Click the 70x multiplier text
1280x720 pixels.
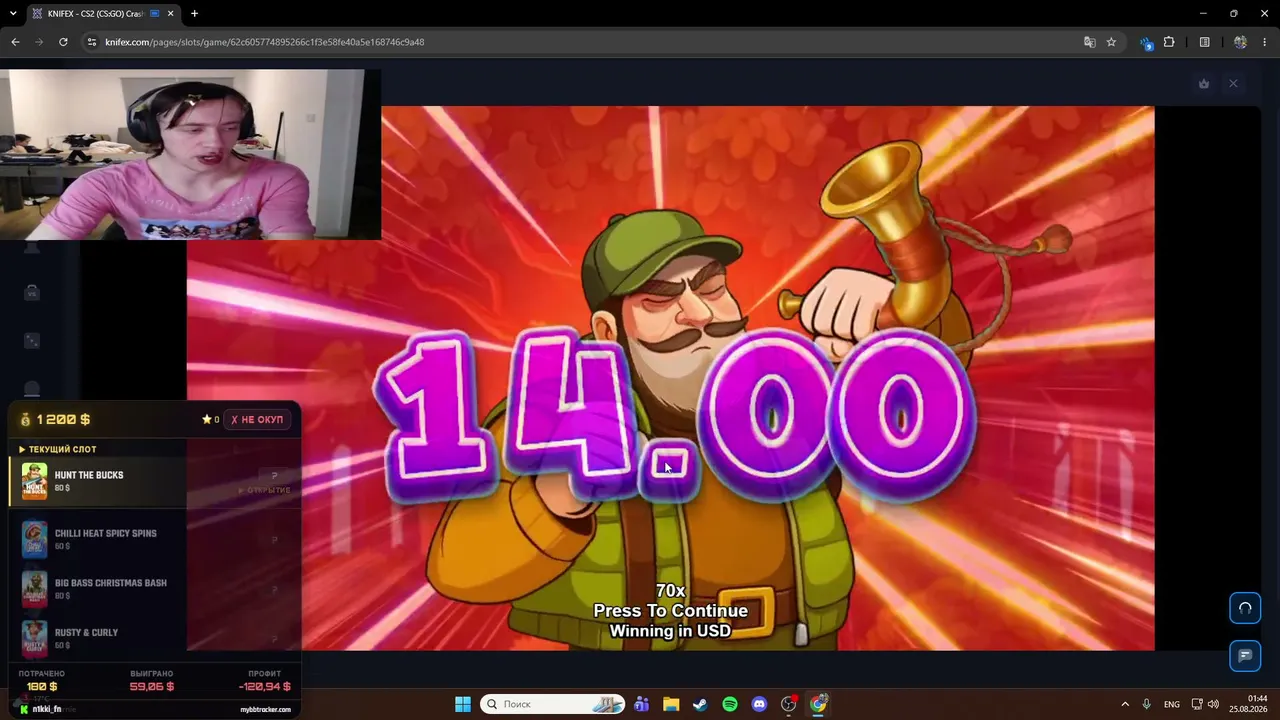670,591
